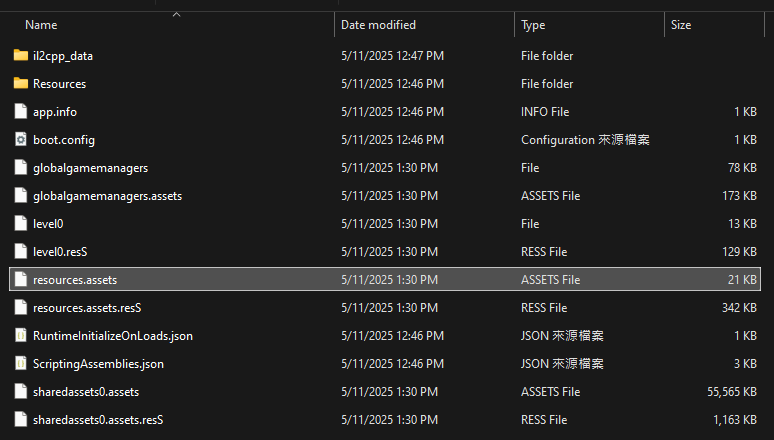Image resolution: width=774 pixels, height=440 pixels.
Task: Sort by the Type column header
Action: click(x=533, y=25)
